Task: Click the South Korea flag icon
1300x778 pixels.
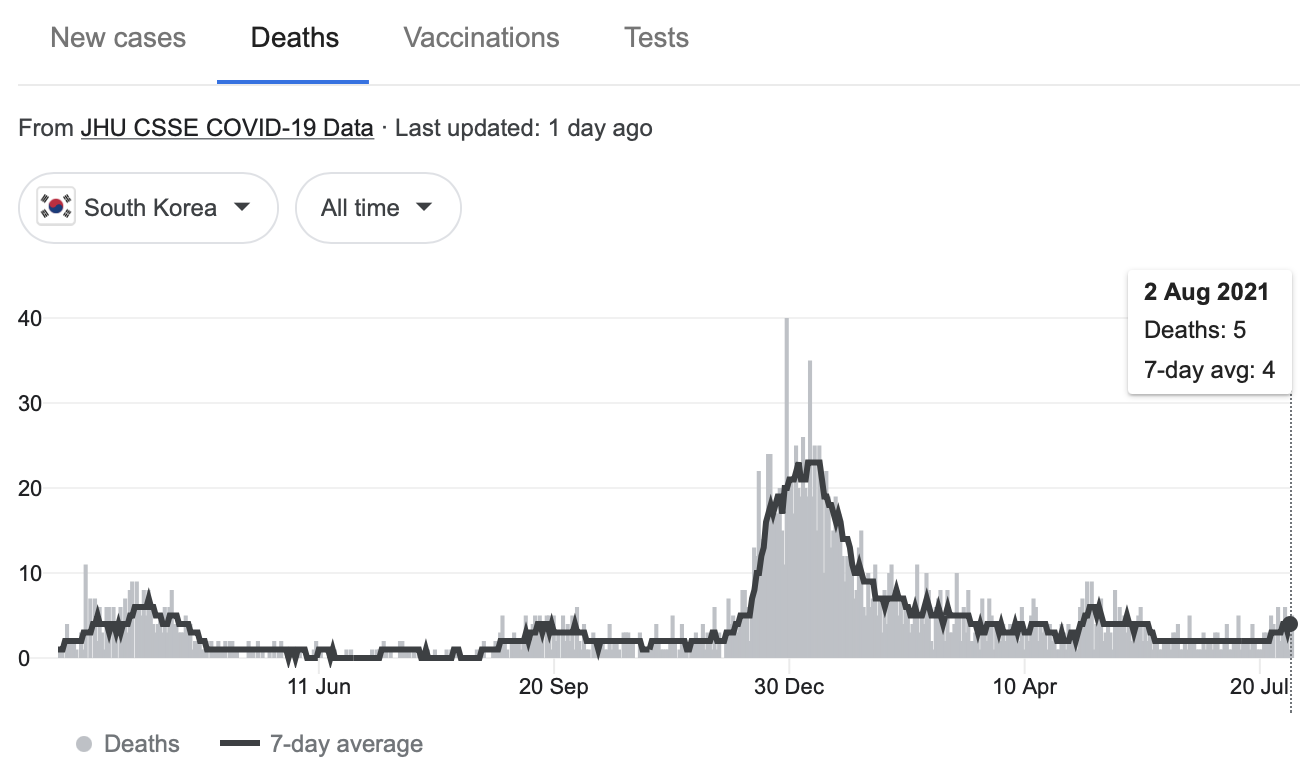Action: 56,207
